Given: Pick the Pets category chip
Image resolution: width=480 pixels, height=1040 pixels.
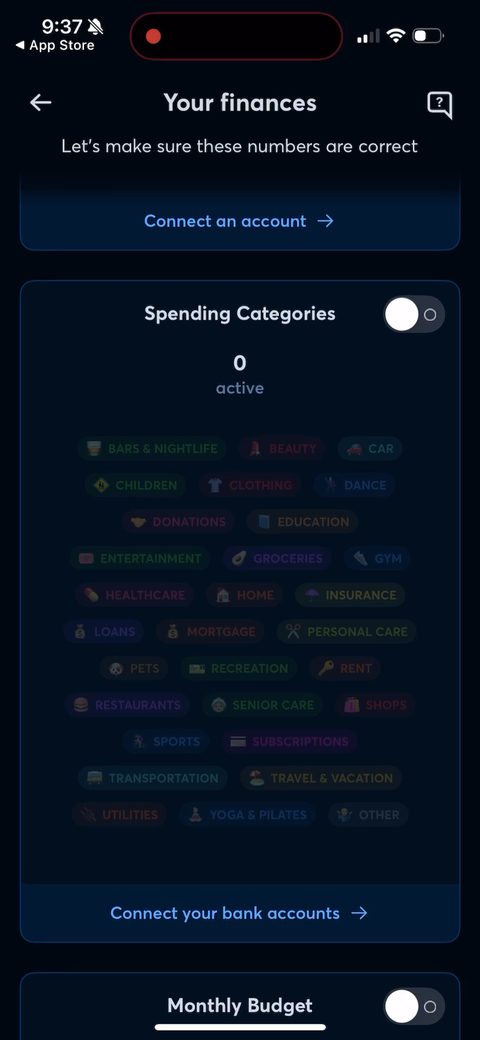Looking at the screenshot, I should pyautogui.click(x=134, y=669).
